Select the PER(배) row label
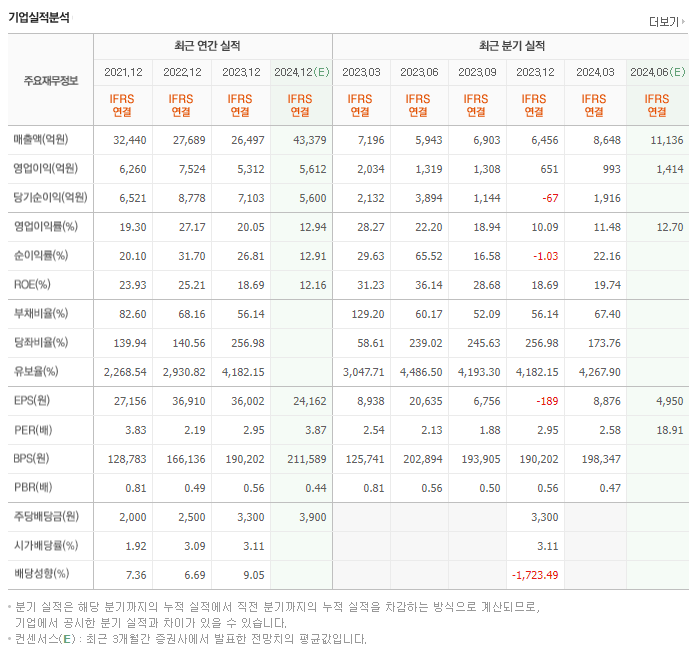The height and width of the screenshot is (648, 694). (x=33, y=430)
